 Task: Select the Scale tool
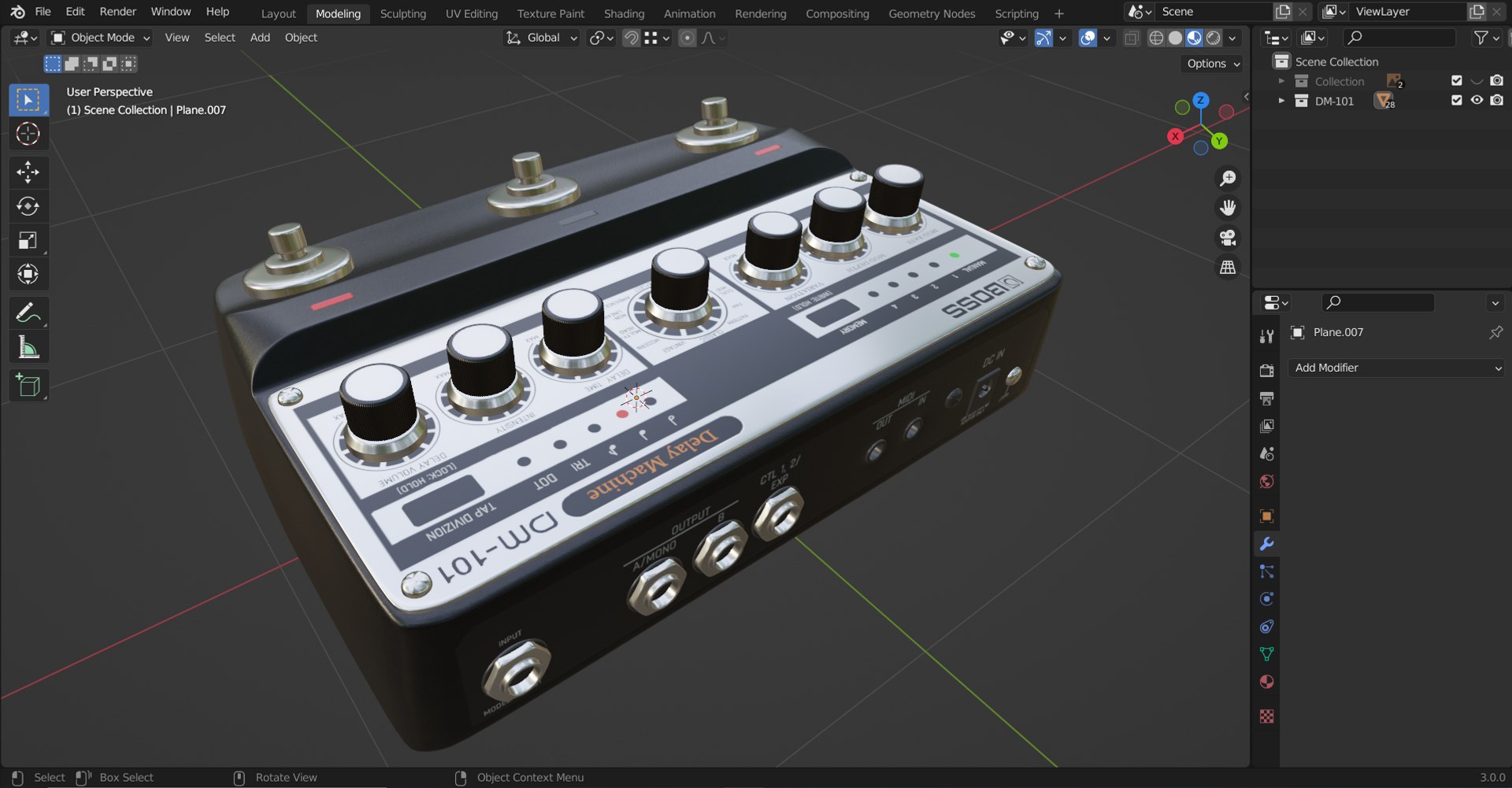28,240
